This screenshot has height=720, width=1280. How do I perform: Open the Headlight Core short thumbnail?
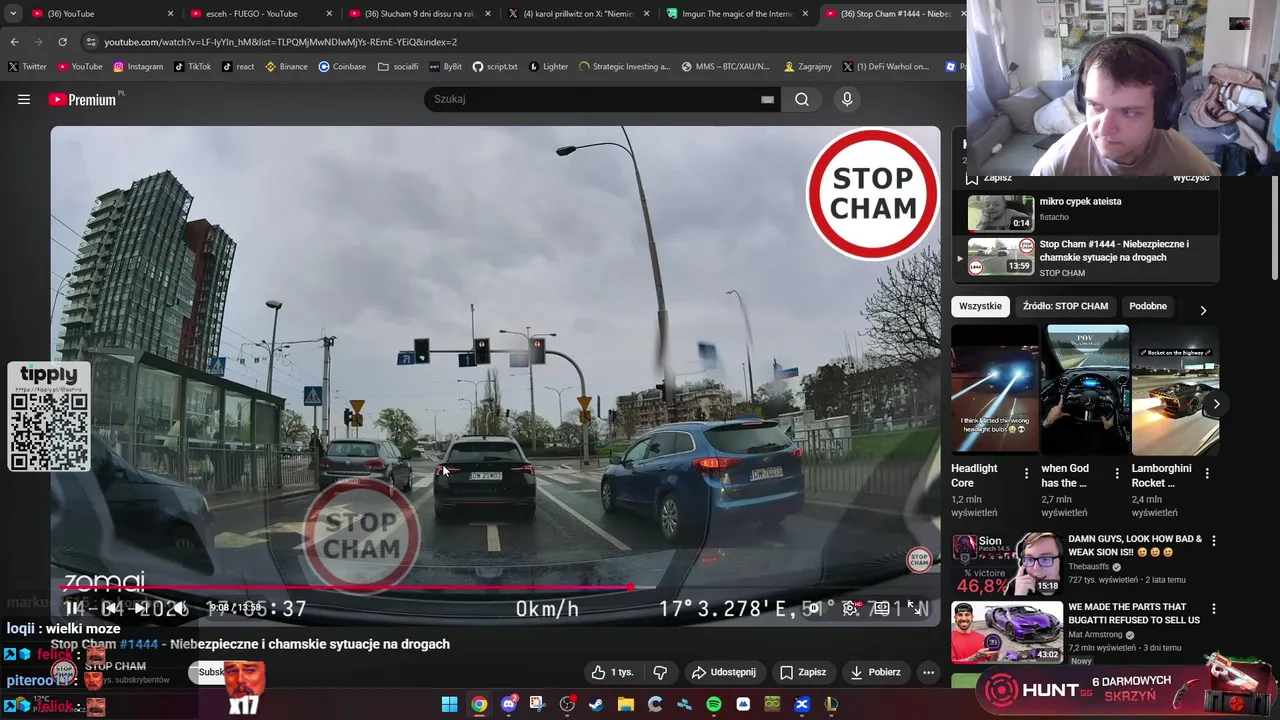point(995,390)
